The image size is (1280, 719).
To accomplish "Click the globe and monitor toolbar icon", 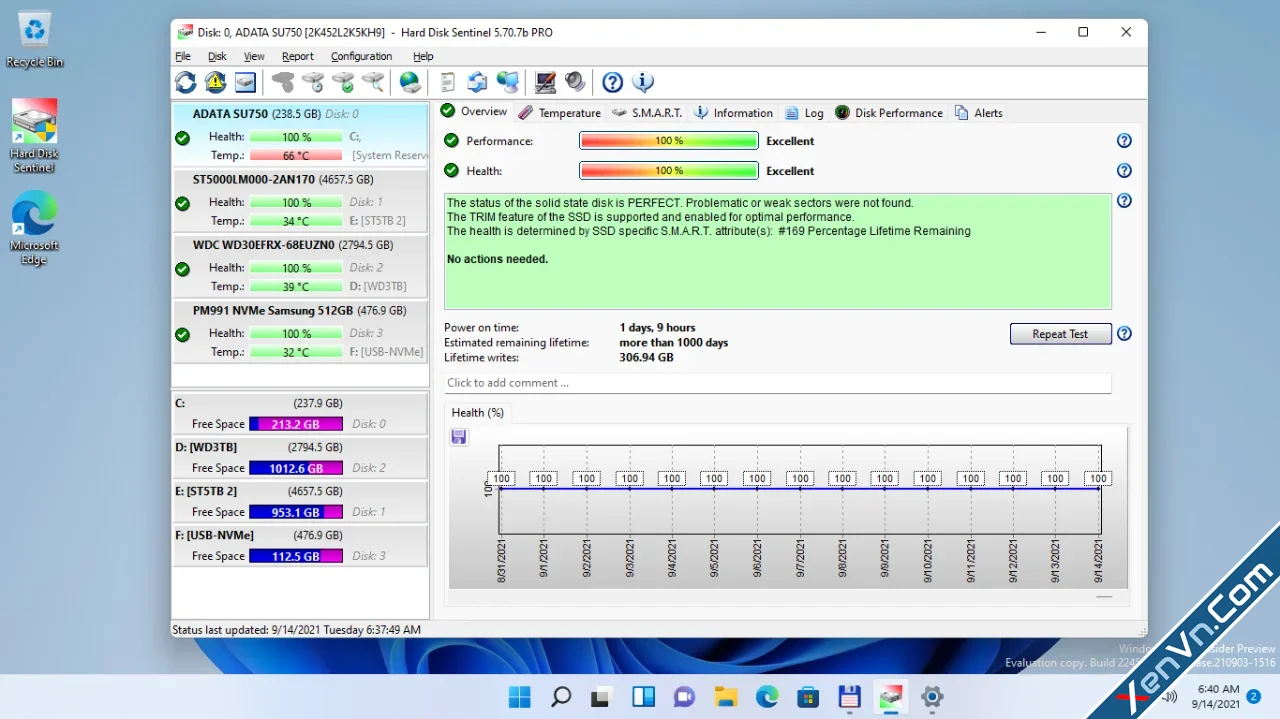I will coord(508,82).
